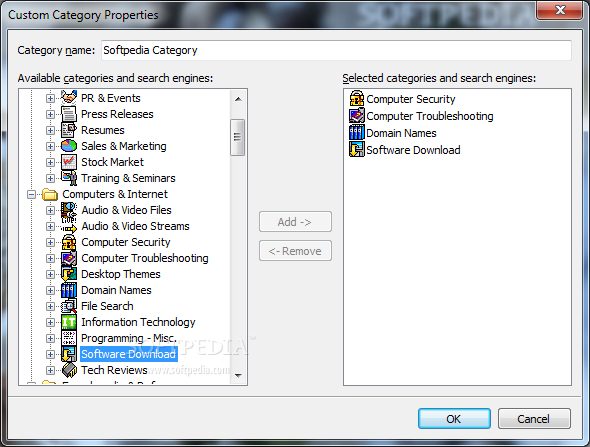Viewport: 590px width, 447px height.
Task: Select the File Search tree label
Action: pyautogui.click(x=107, y=306)
